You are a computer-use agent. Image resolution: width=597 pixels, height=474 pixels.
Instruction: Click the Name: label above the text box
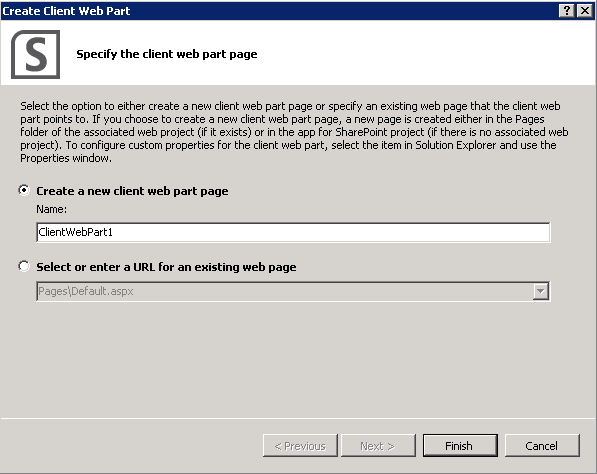tap(51, 209)
